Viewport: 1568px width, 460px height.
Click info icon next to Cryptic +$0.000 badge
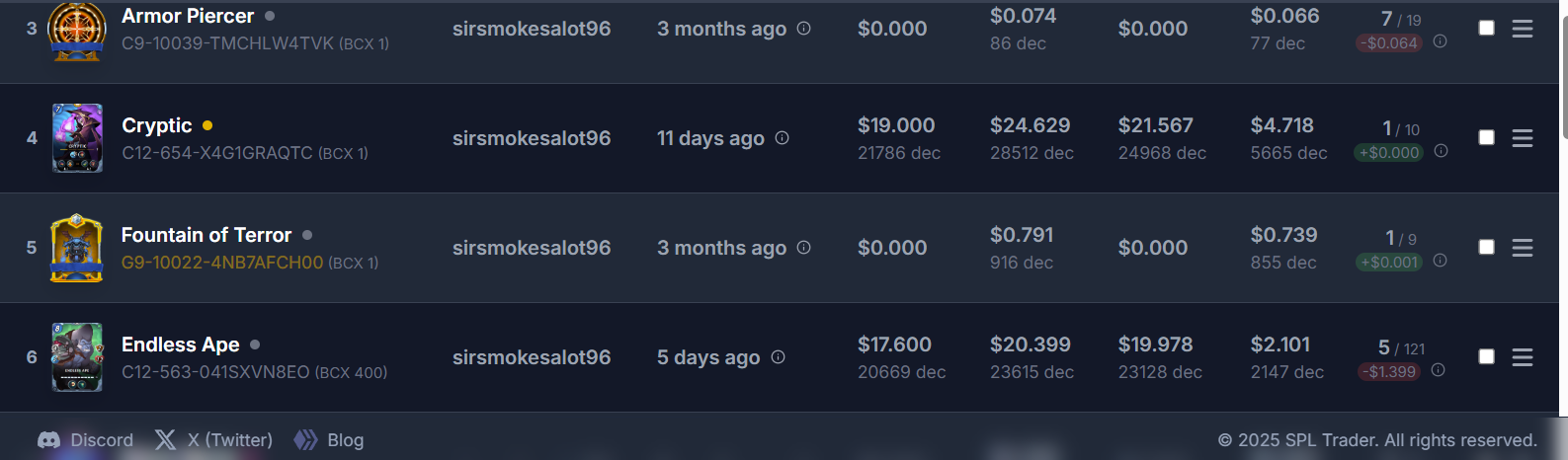1441,151
